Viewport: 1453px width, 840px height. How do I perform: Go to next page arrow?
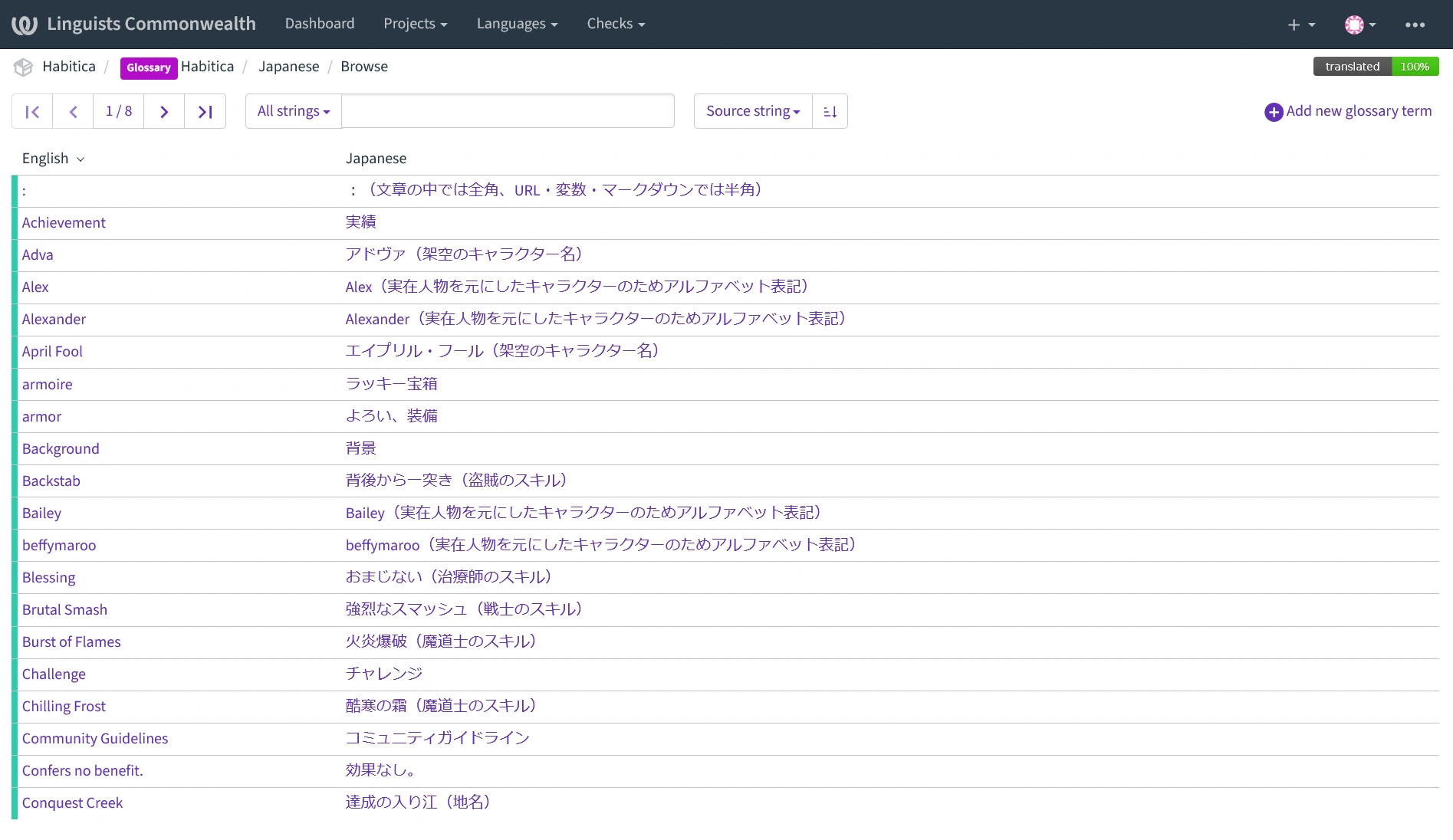(x=164, y=112)
